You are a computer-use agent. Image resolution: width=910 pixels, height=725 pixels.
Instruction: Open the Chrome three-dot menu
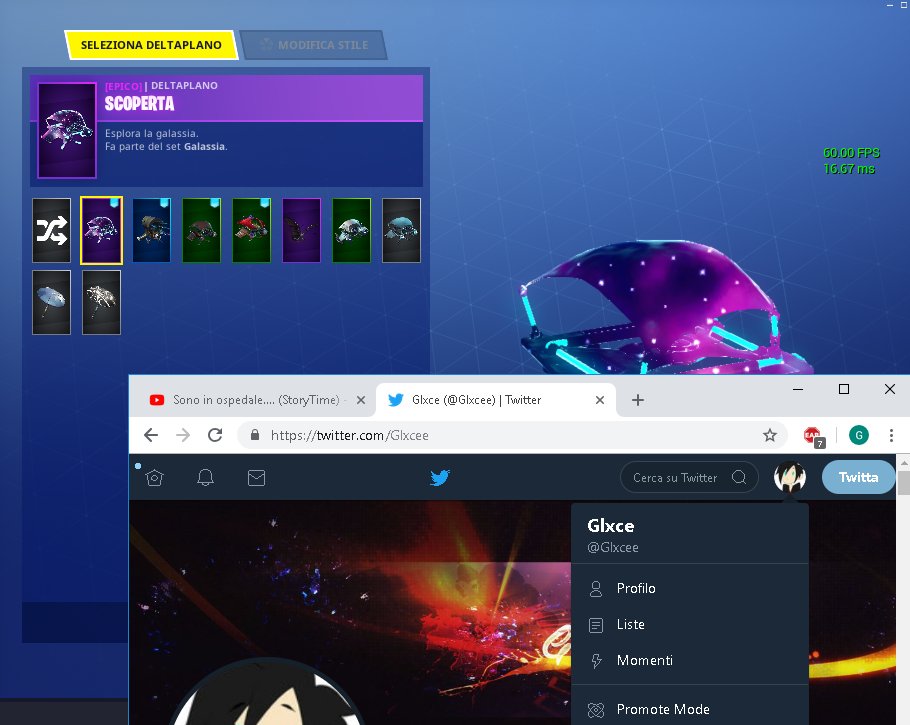pos(891,435)
